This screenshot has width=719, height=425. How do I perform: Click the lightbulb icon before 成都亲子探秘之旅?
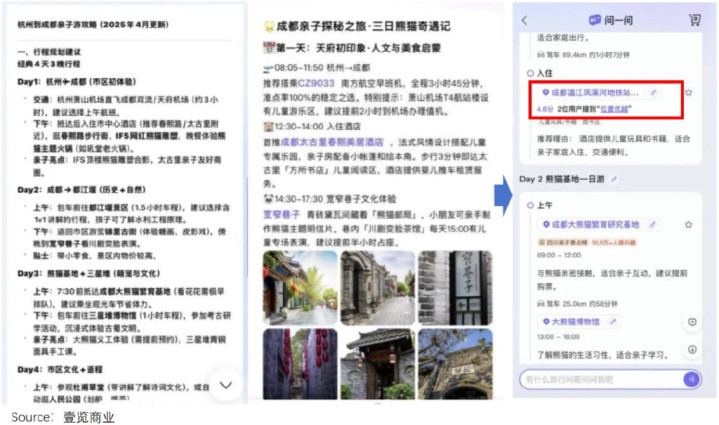(269, 26)
